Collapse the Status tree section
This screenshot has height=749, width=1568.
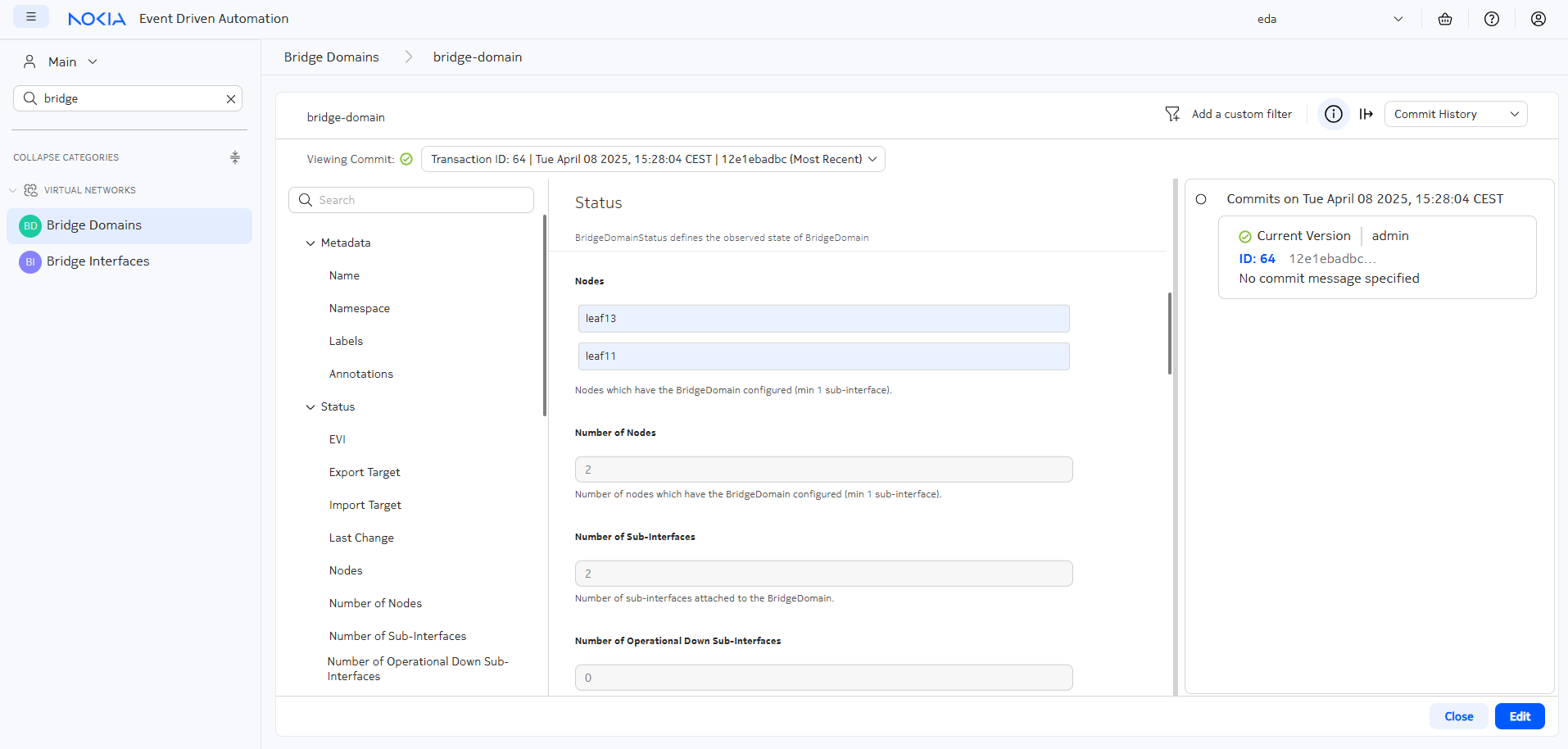[310, 407]
